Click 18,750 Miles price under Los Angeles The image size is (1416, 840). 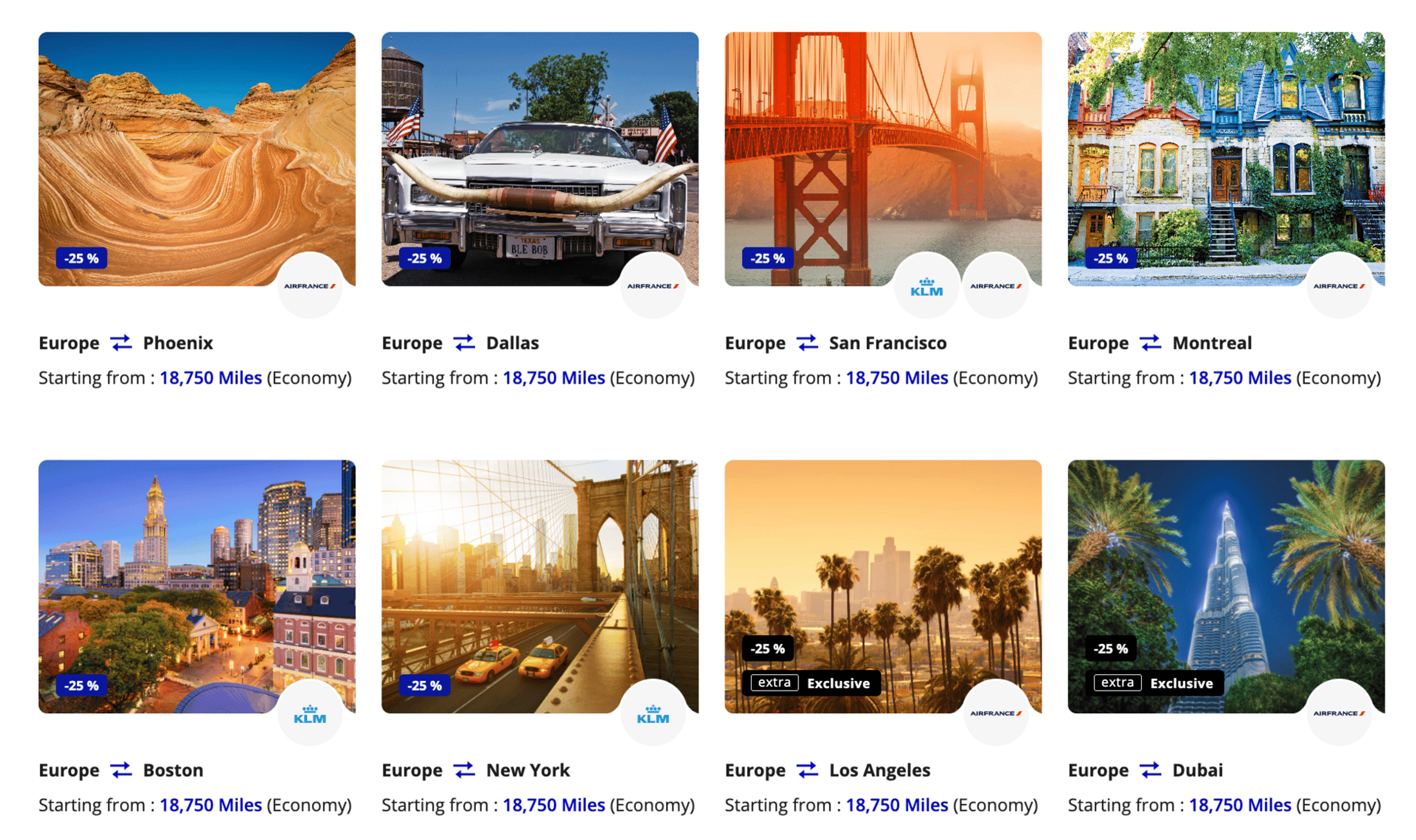click(898, 805)
